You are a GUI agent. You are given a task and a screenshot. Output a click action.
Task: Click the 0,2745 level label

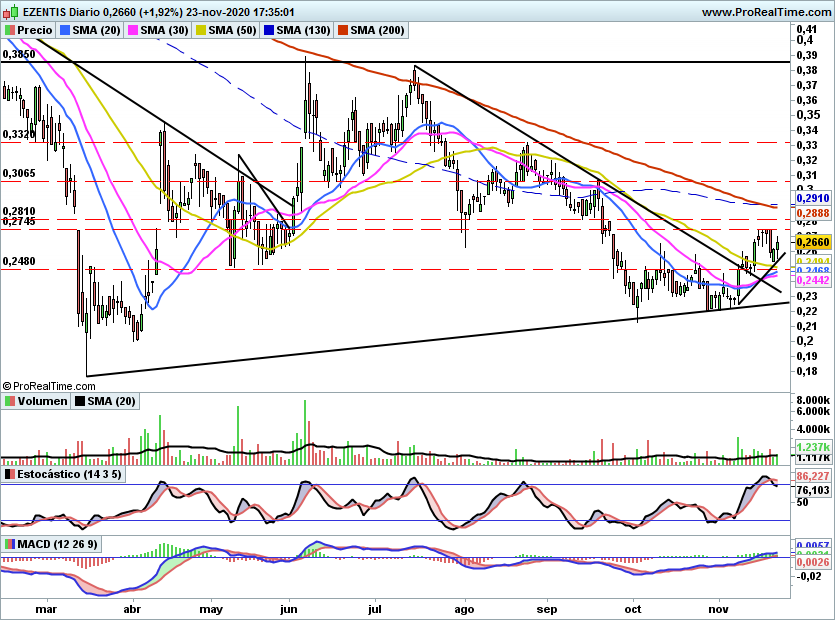[19, 221]
